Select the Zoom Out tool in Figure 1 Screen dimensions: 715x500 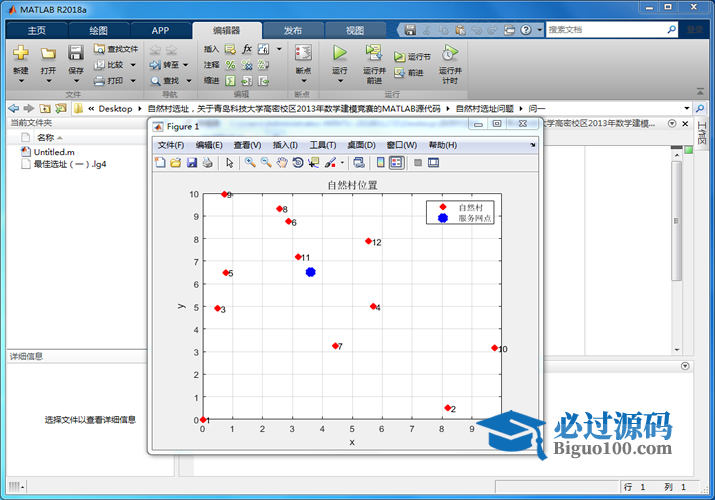click(x=266, y=163)
